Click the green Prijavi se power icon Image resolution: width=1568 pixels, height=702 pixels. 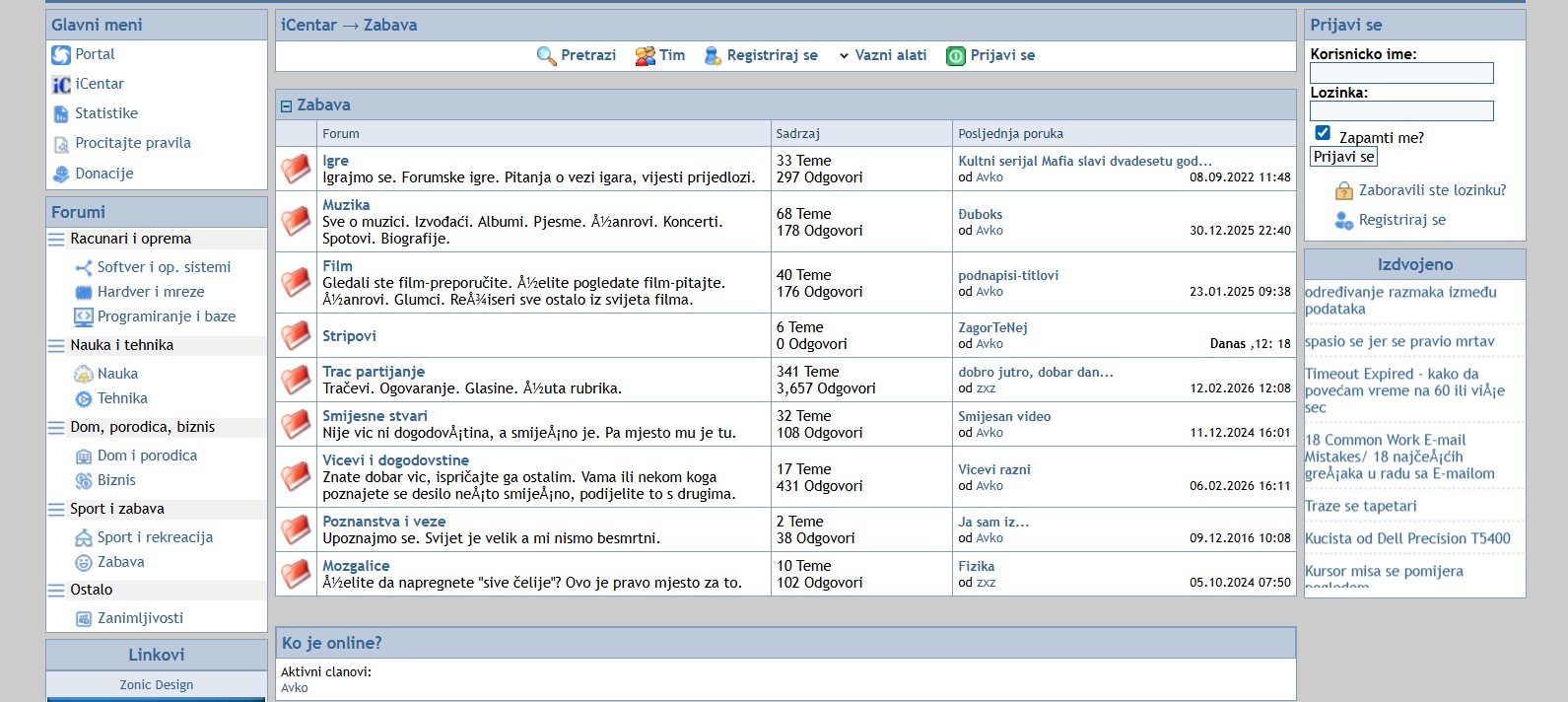tap(955, 56)
